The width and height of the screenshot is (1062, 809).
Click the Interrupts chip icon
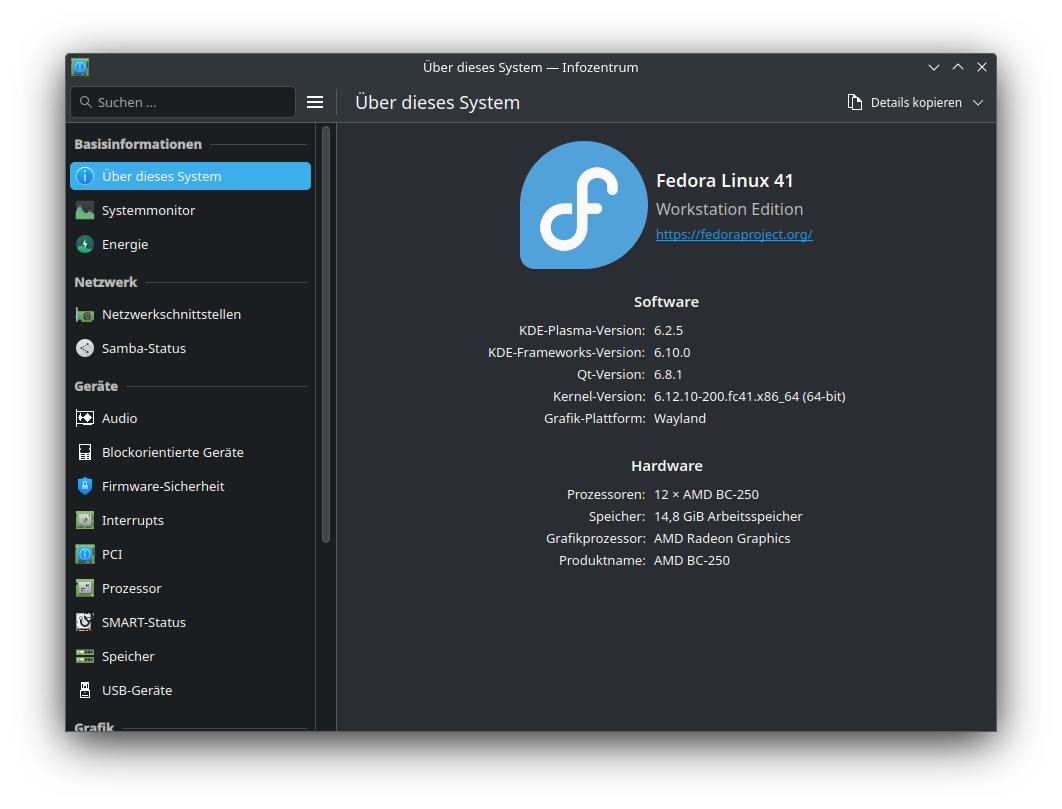click(85, 520)
